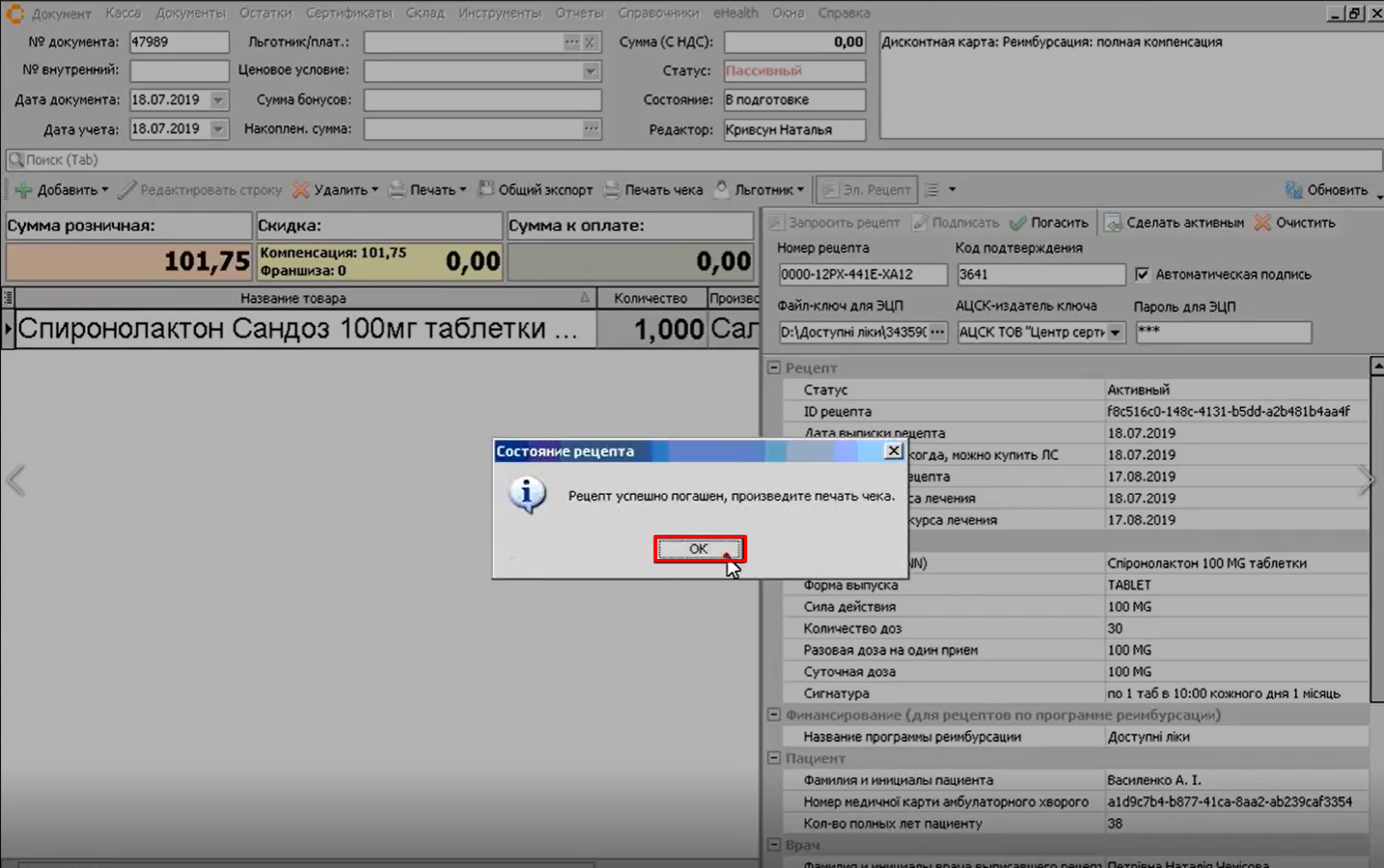Click the Добавить button
The width and height of the screenshot is (1384, 868).
[62, 190]
